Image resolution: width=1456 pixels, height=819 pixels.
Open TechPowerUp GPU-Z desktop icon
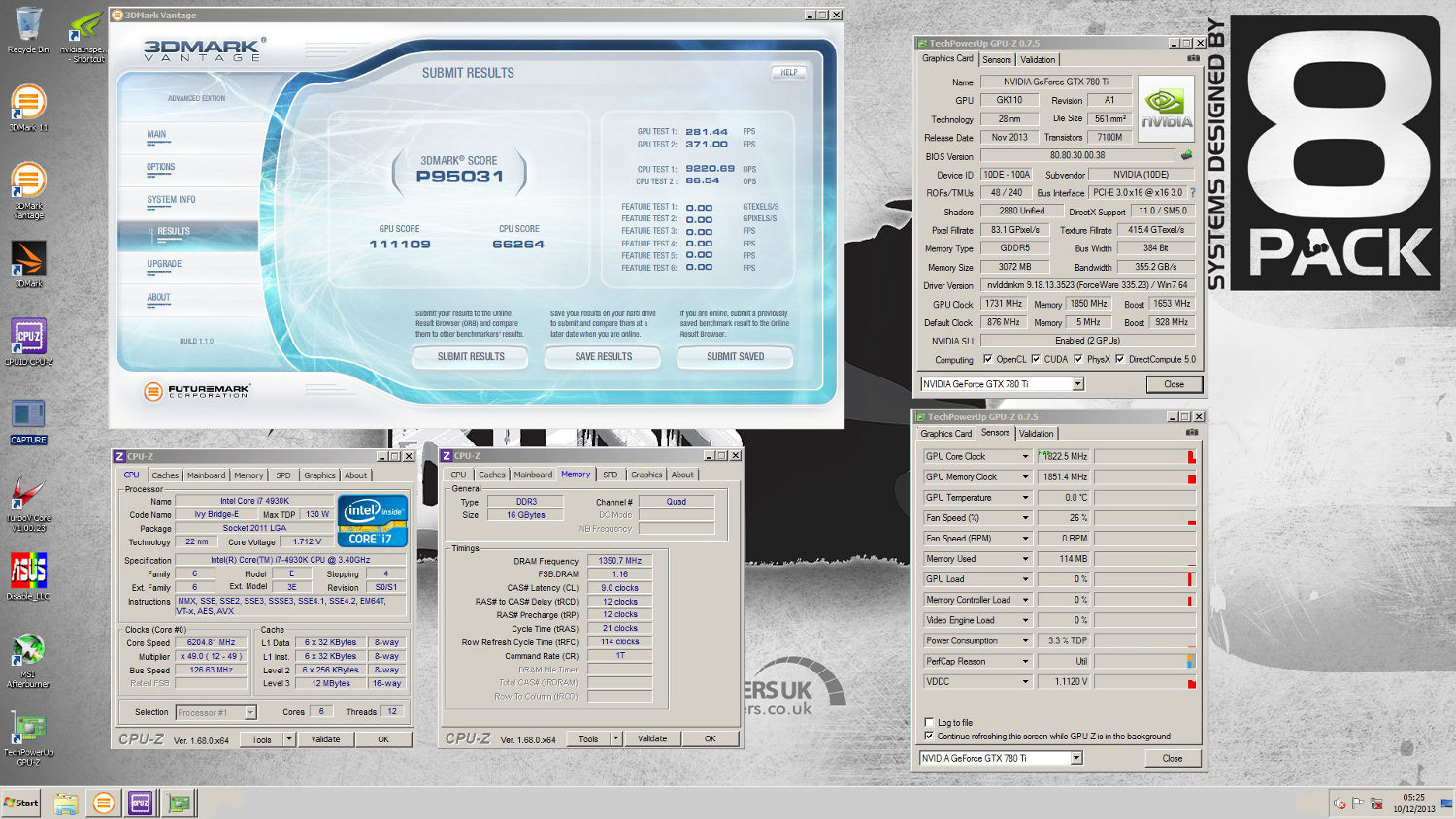click(x=28, y=739)
